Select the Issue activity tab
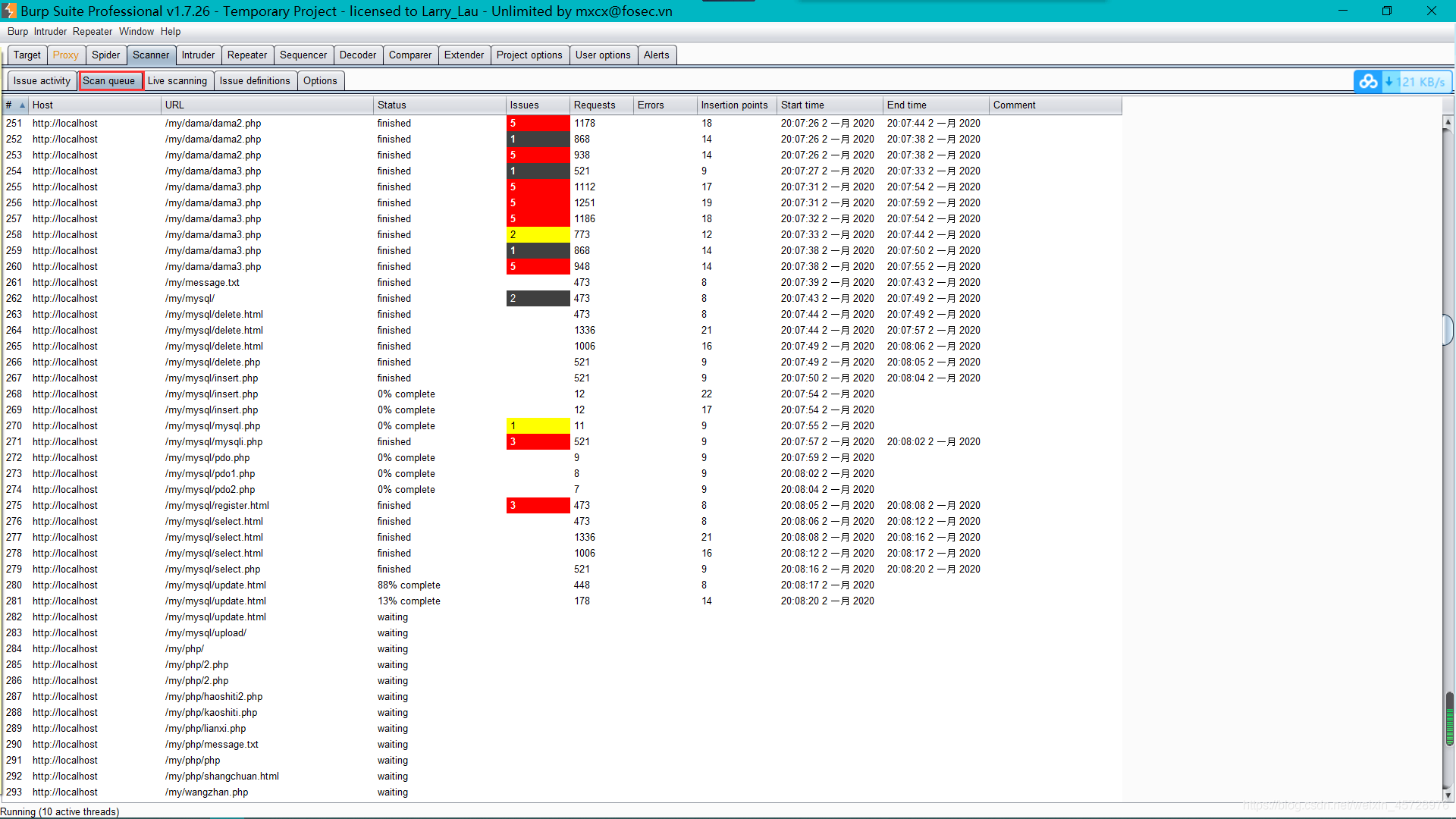Screen dimensions: 1456x819 [x=41, y=80]
